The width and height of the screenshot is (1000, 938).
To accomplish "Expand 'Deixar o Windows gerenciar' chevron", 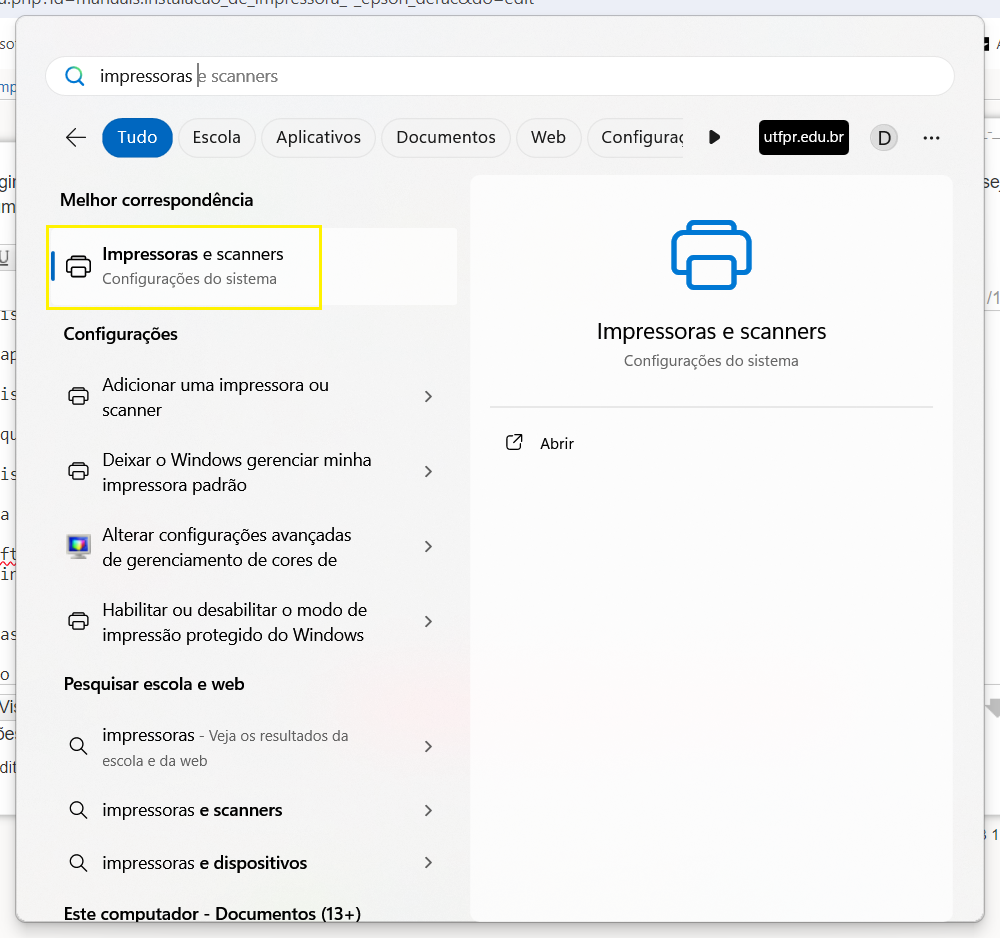I will 428,472.
